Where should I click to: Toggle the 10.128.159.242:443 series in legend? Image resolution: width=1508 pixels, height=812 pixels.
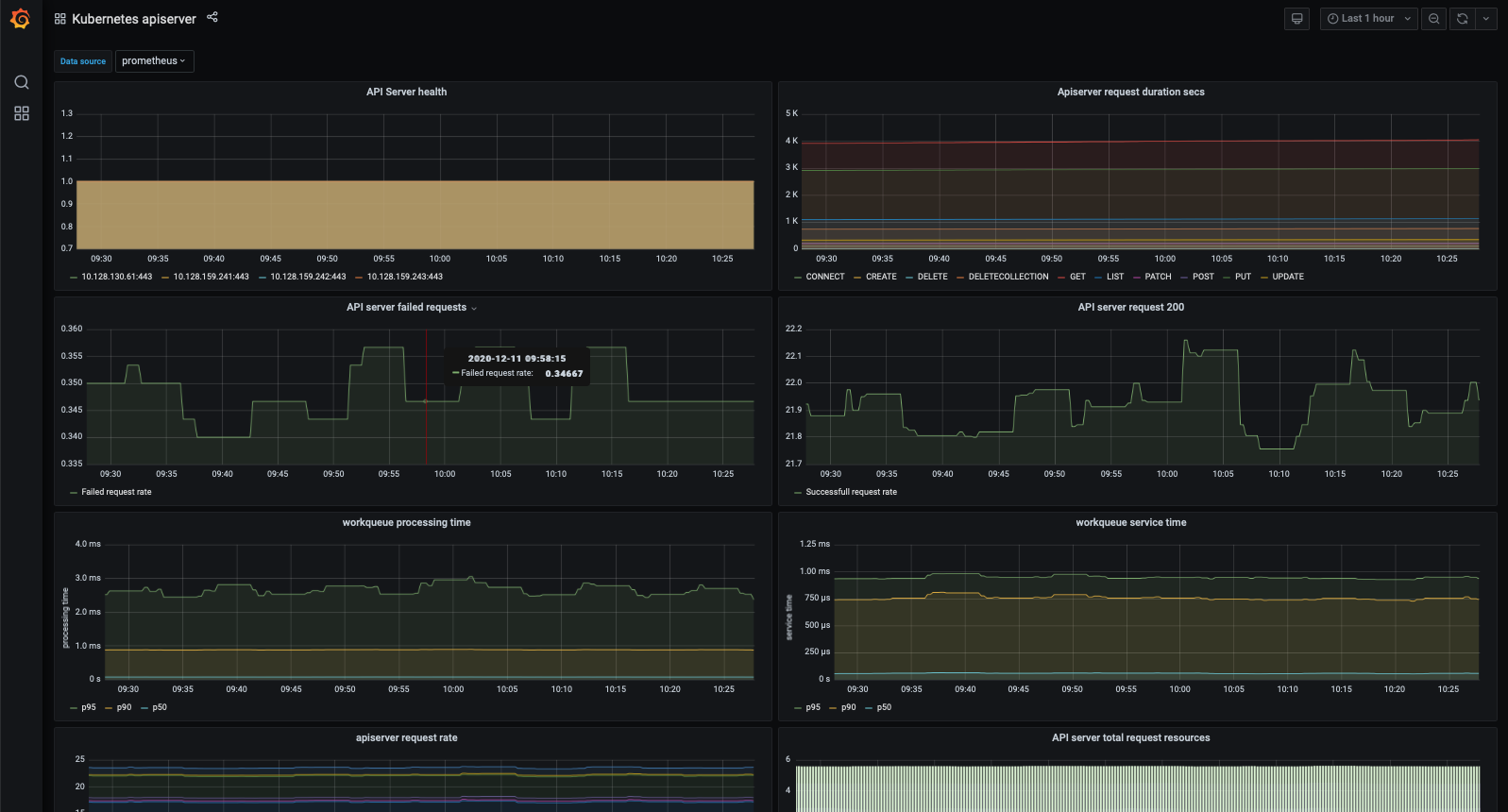click(308, 277)
